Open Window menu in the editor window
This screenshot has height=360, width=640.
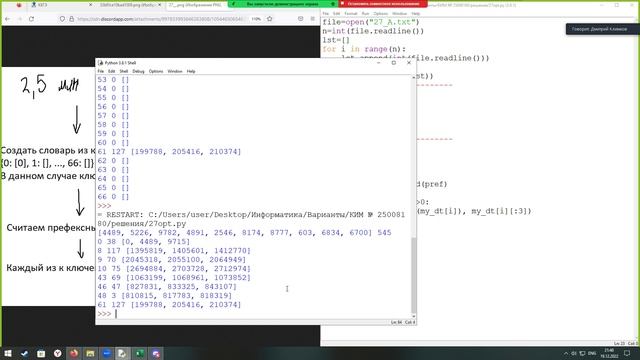coord(399,13)
